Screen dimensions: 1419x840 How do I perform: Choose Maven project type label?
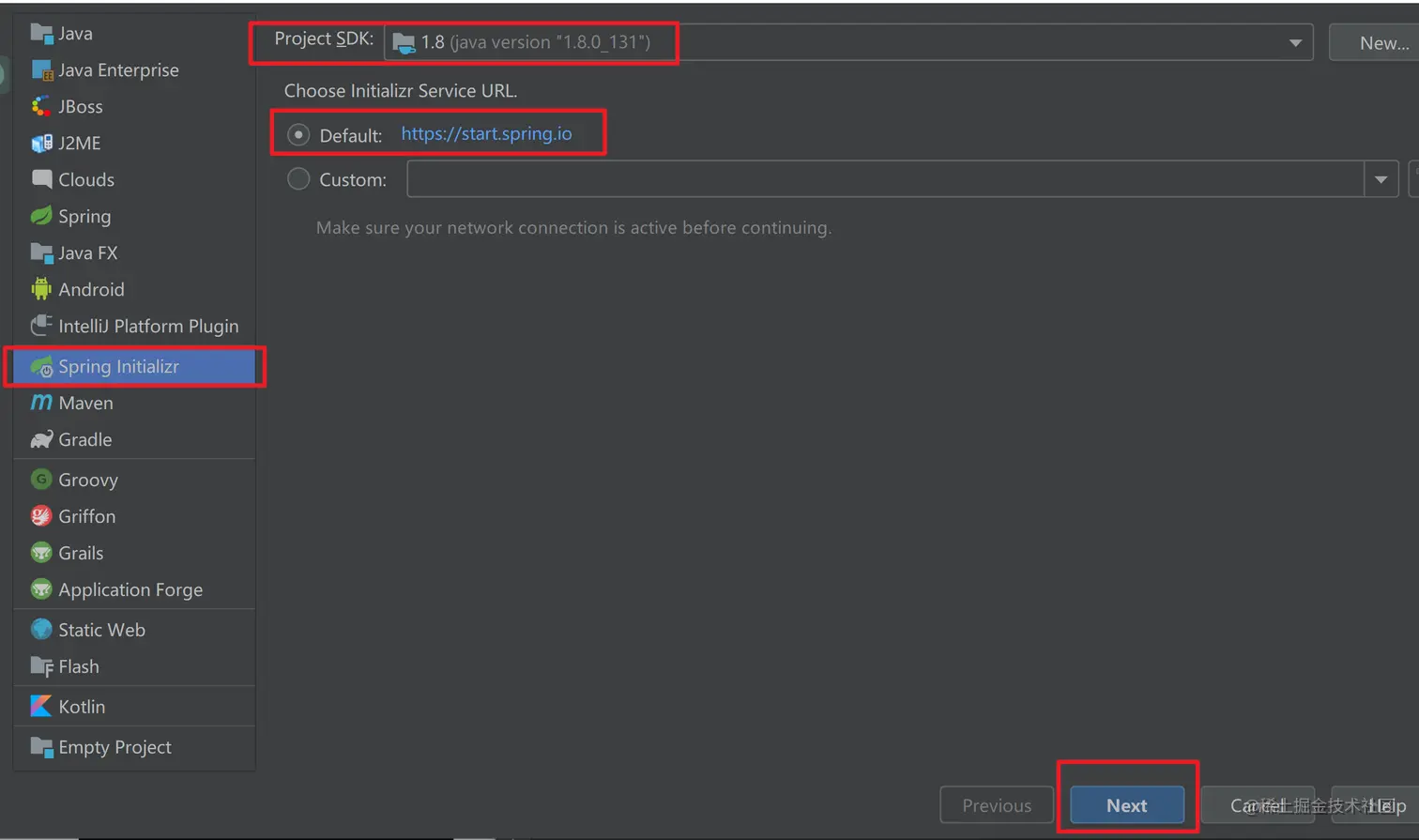click(85, 403)
